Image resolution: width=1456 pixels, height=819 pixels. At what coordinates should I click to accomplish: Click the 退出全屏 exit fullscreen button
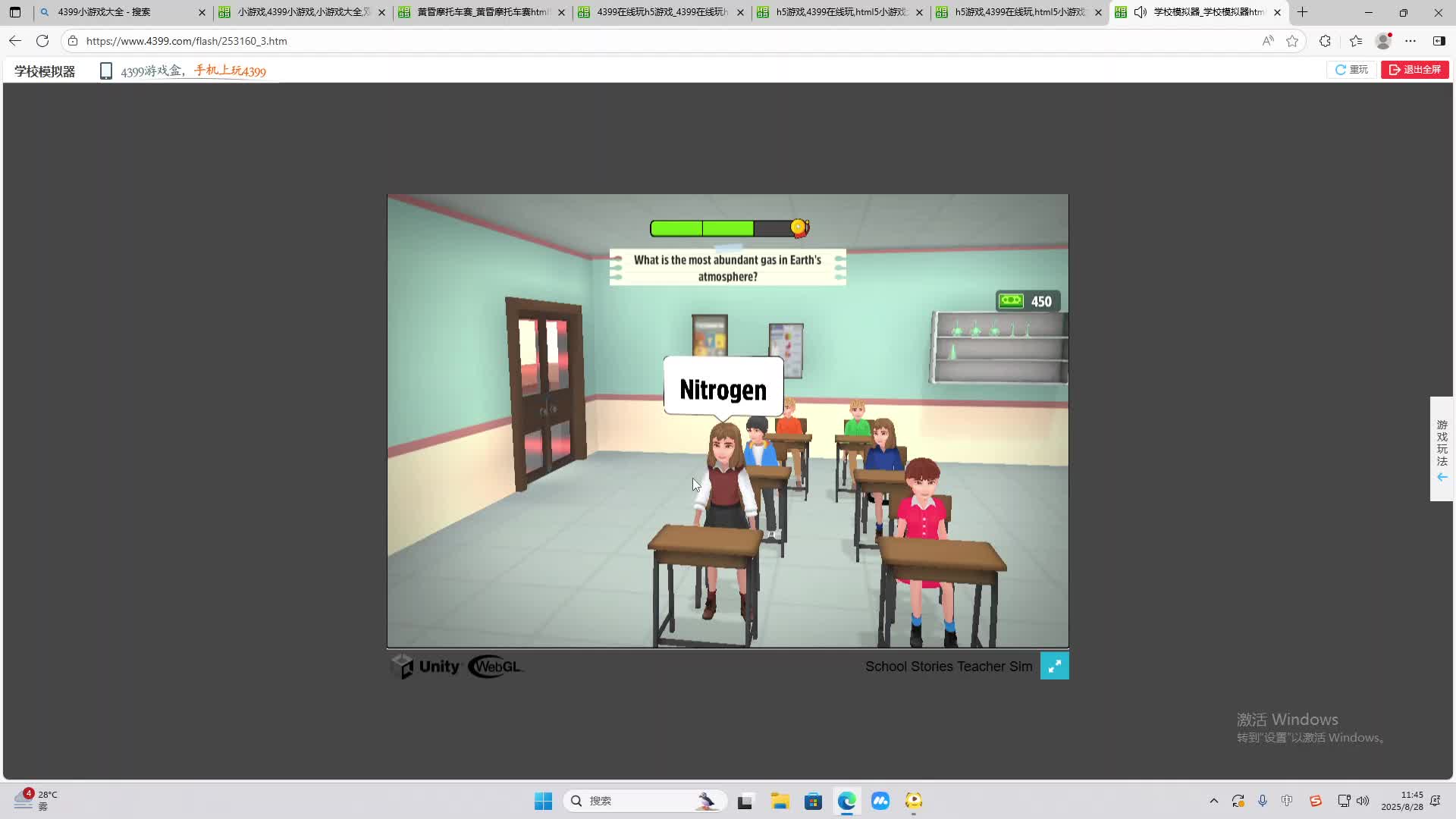click(1414, 70)
